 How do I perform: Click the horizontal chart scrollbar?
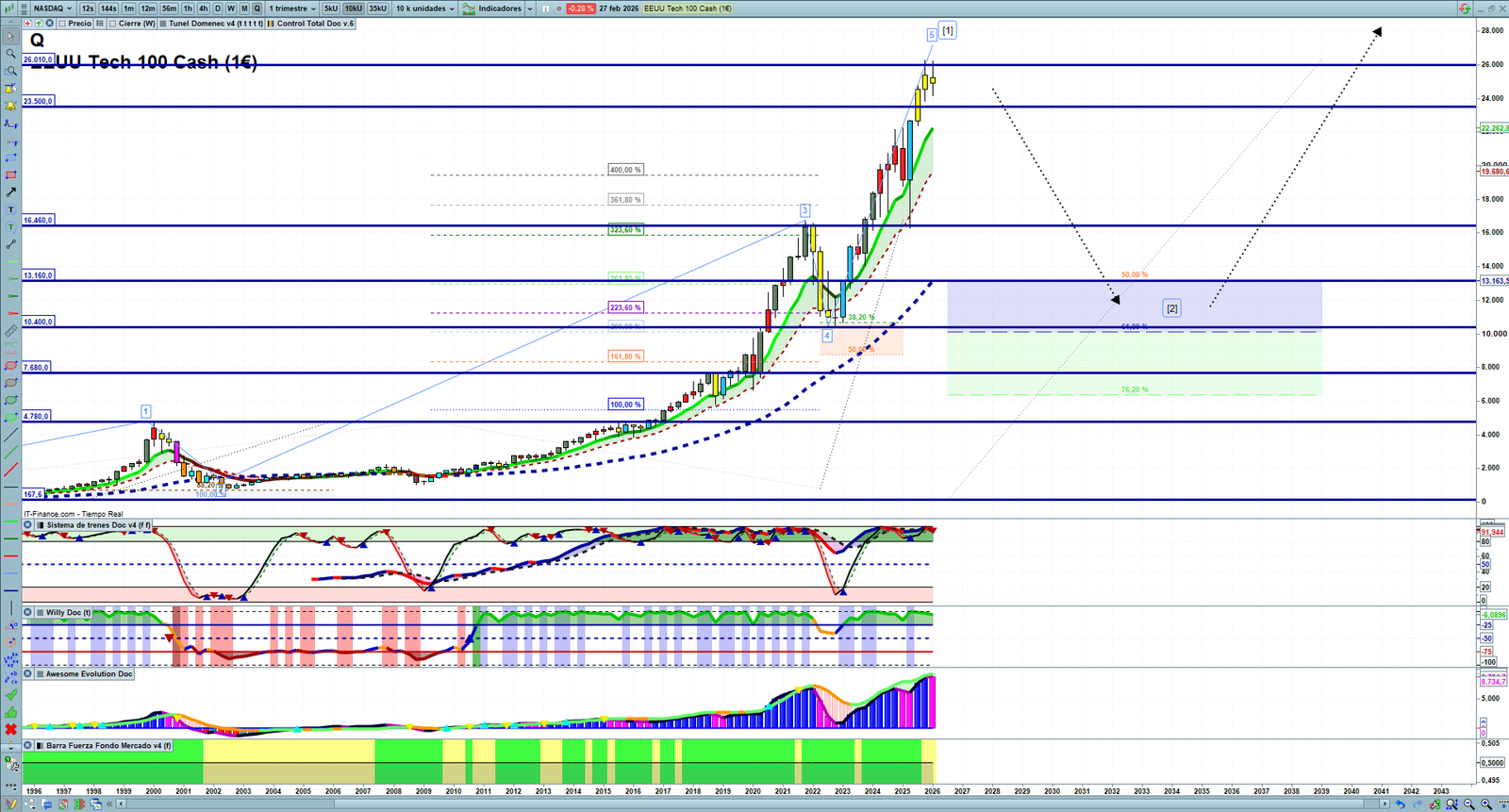point(752,804)
